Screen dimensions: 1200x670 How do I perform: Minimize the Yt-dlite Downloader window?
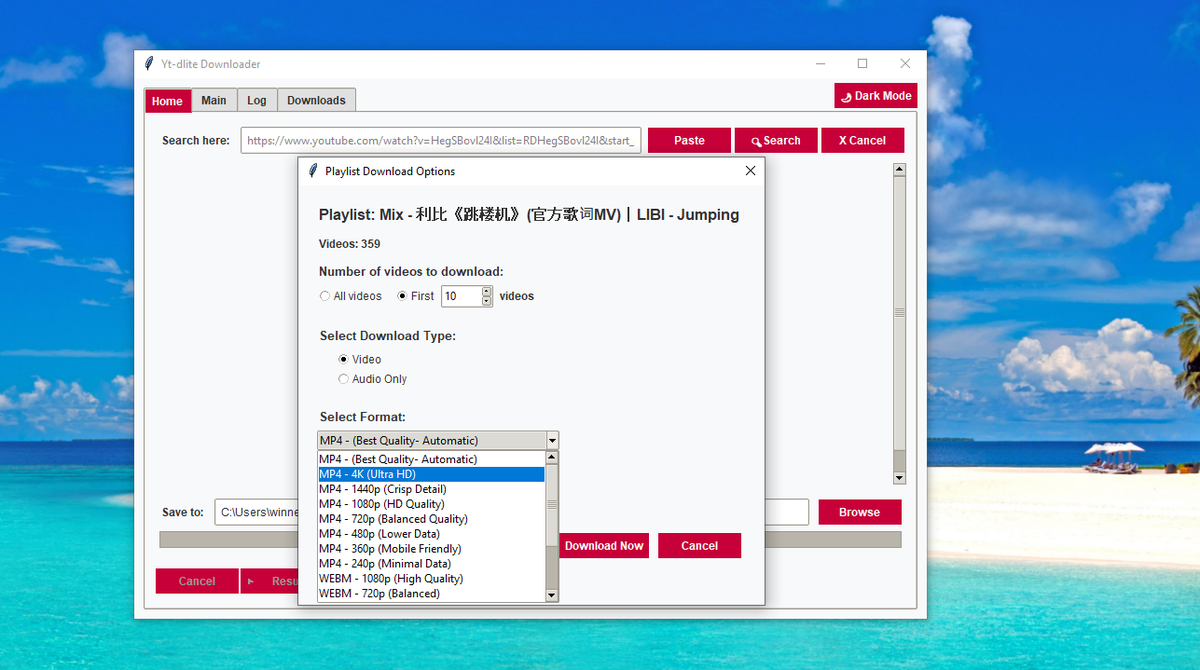(818, 64)
